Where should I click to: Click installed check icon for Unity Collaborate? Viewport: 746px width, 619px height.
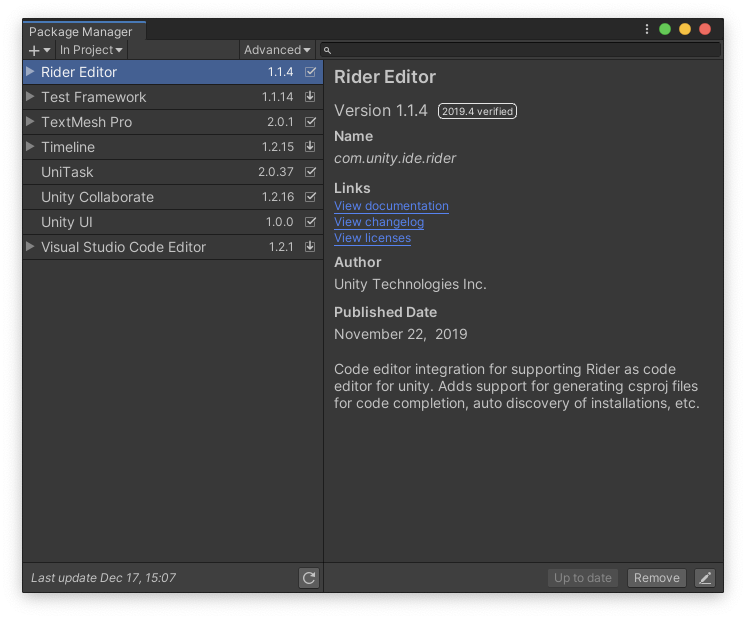[x=310, y=197]
